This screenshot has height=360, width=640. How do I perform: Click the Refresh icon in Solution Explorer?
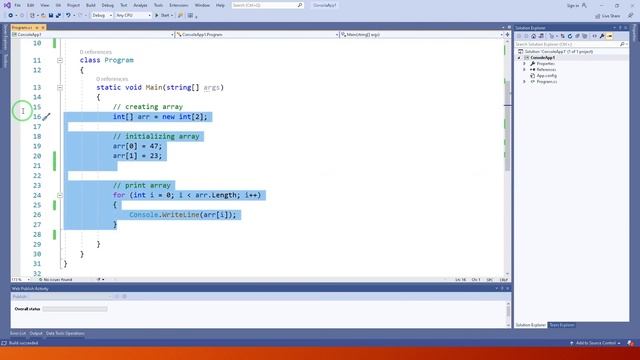570,36
